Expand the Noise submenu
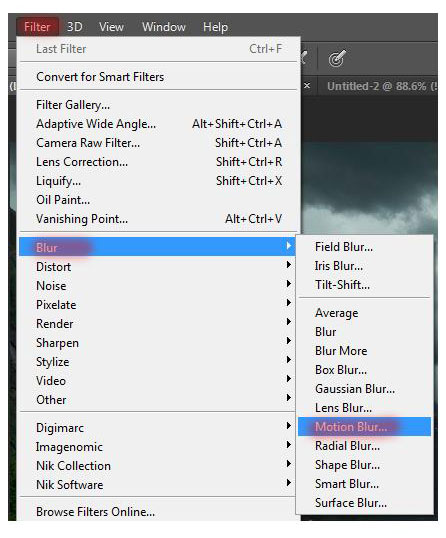446x538 pixels. (157, 285)
